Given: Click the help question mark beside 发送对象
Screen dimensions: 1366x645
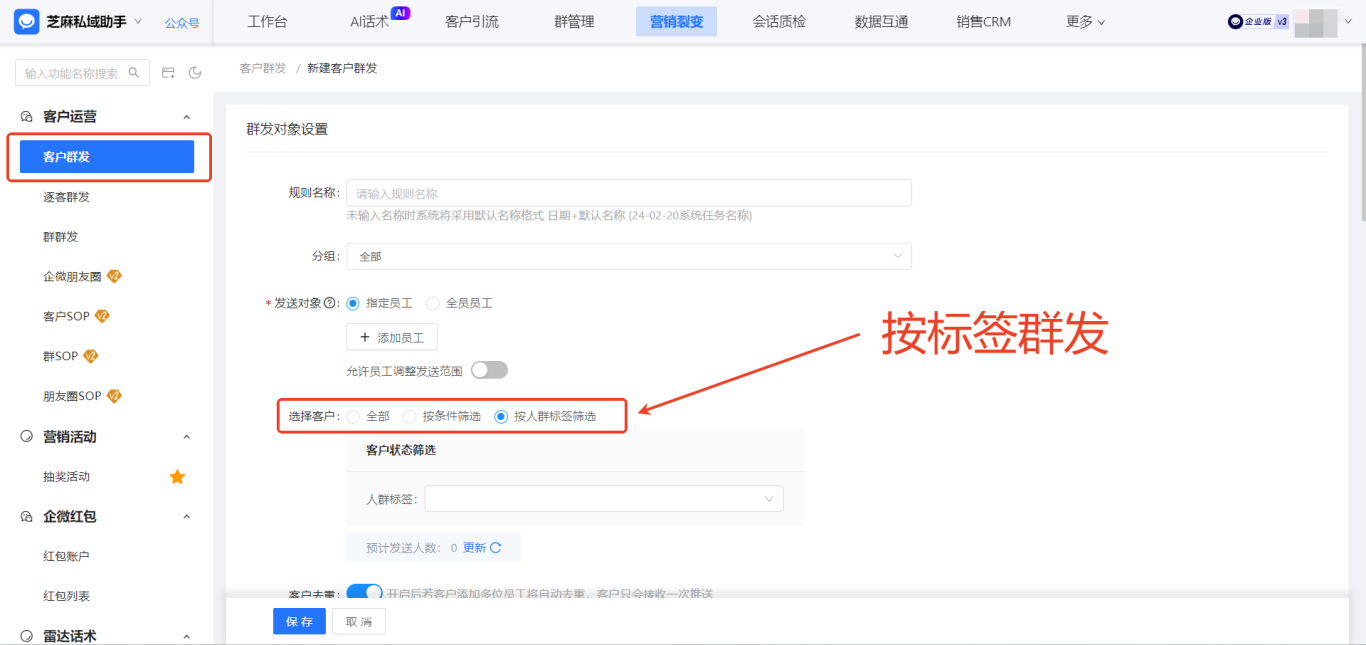Looking at the screenshot, I should tap(330, 303).
